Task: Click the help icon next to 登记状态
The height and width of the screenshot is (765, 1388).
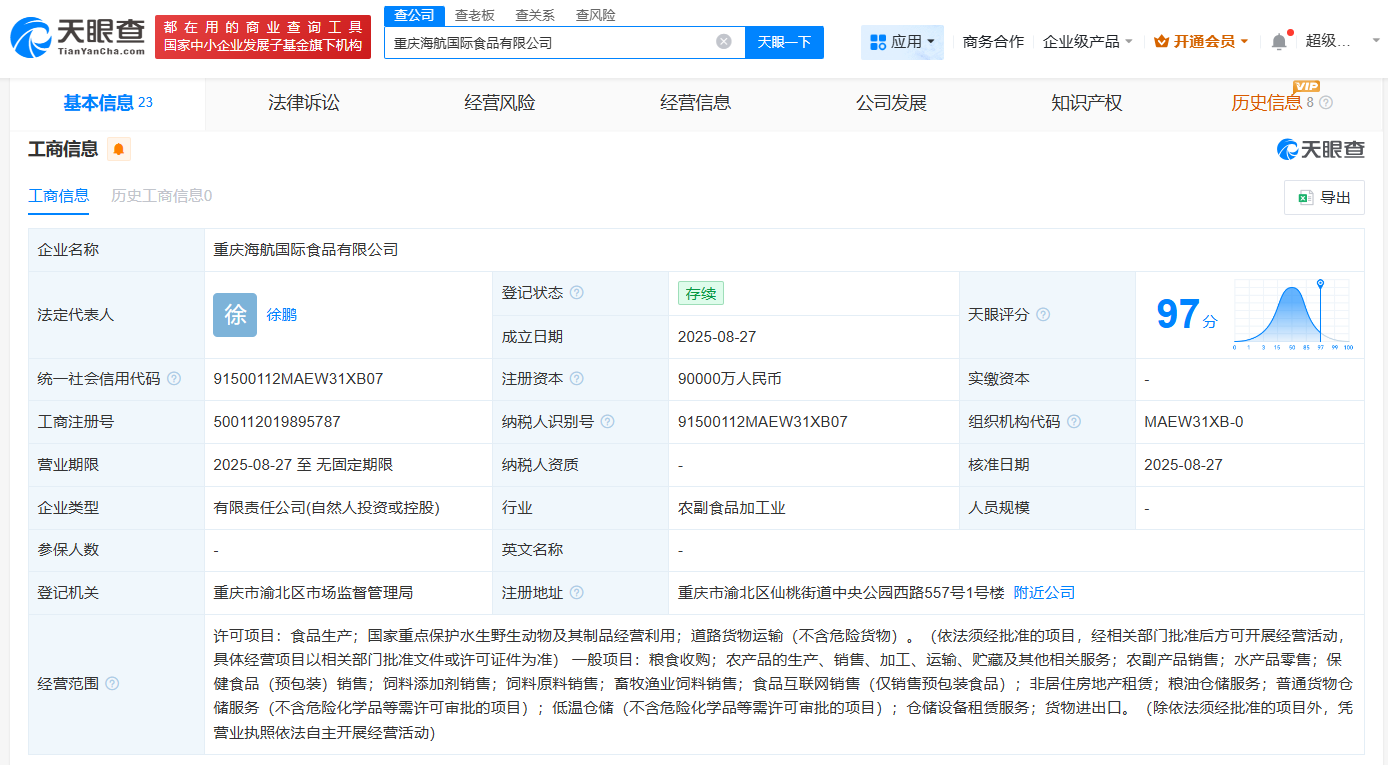Action: pos(576,293)
